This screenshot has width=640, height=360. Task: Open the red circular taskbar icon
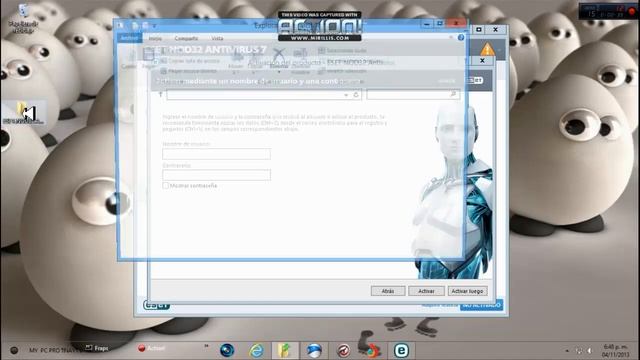pos(343,351)
